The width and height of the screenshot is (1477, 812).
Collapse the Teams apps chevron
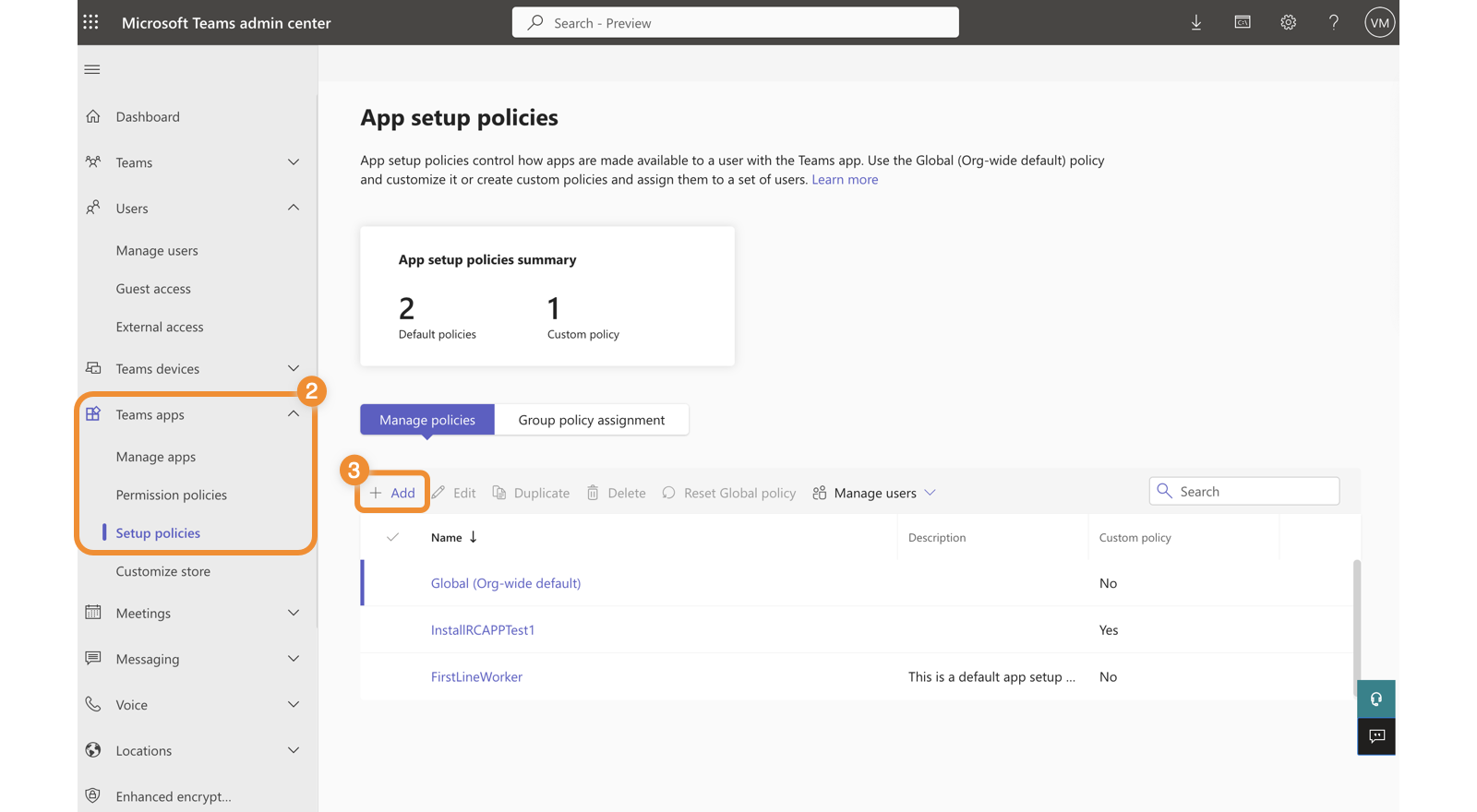[x=294, y=414]
